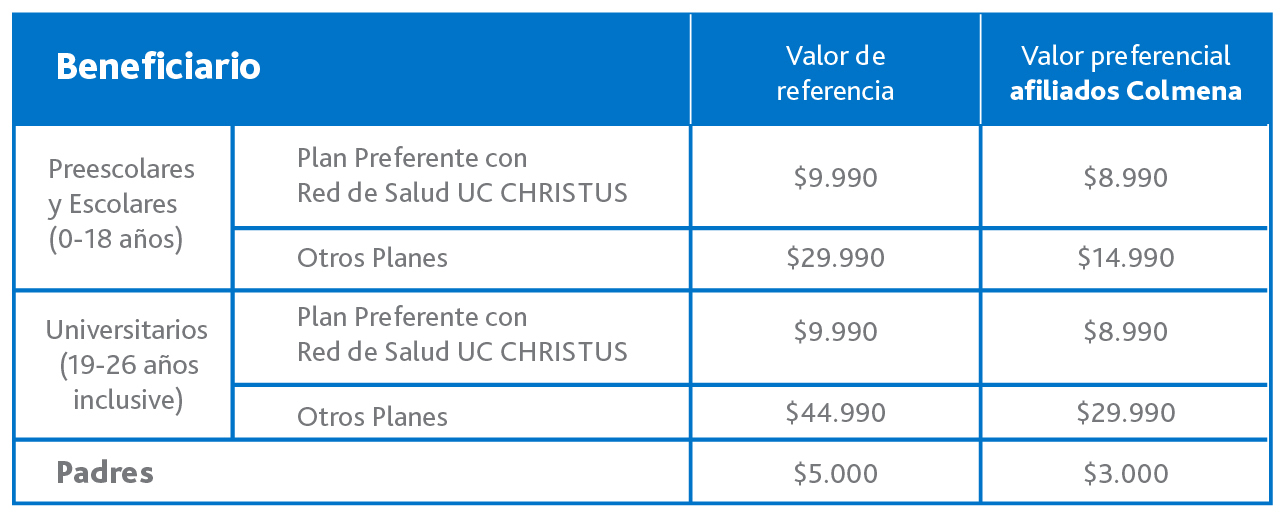Click the $29.990 reference value for Preescolares

click(x=835, y=258)
